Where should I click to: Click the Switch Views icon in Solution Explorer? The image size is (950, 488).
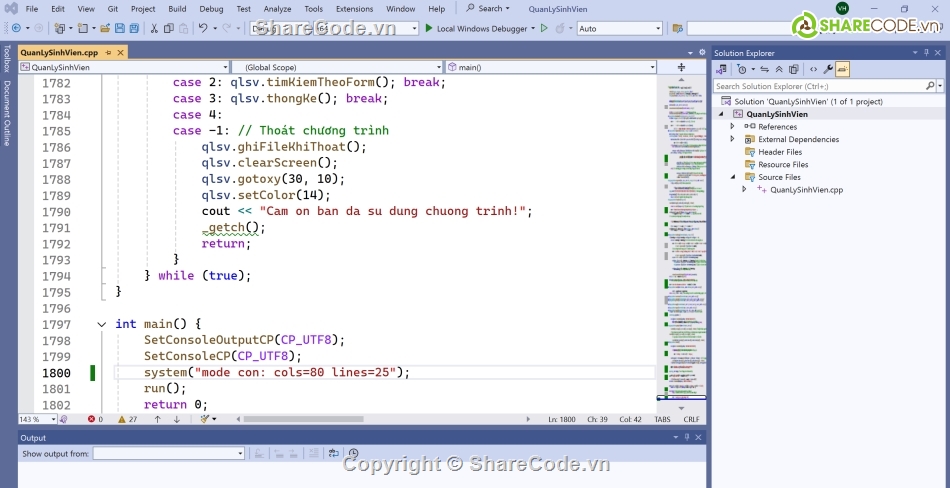click(721, 69)
